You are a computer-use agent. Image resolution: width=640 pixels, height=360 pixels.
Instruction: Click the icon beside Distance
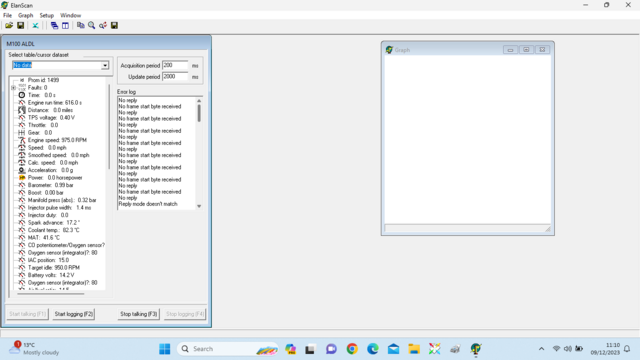click(x=22, y=110)
